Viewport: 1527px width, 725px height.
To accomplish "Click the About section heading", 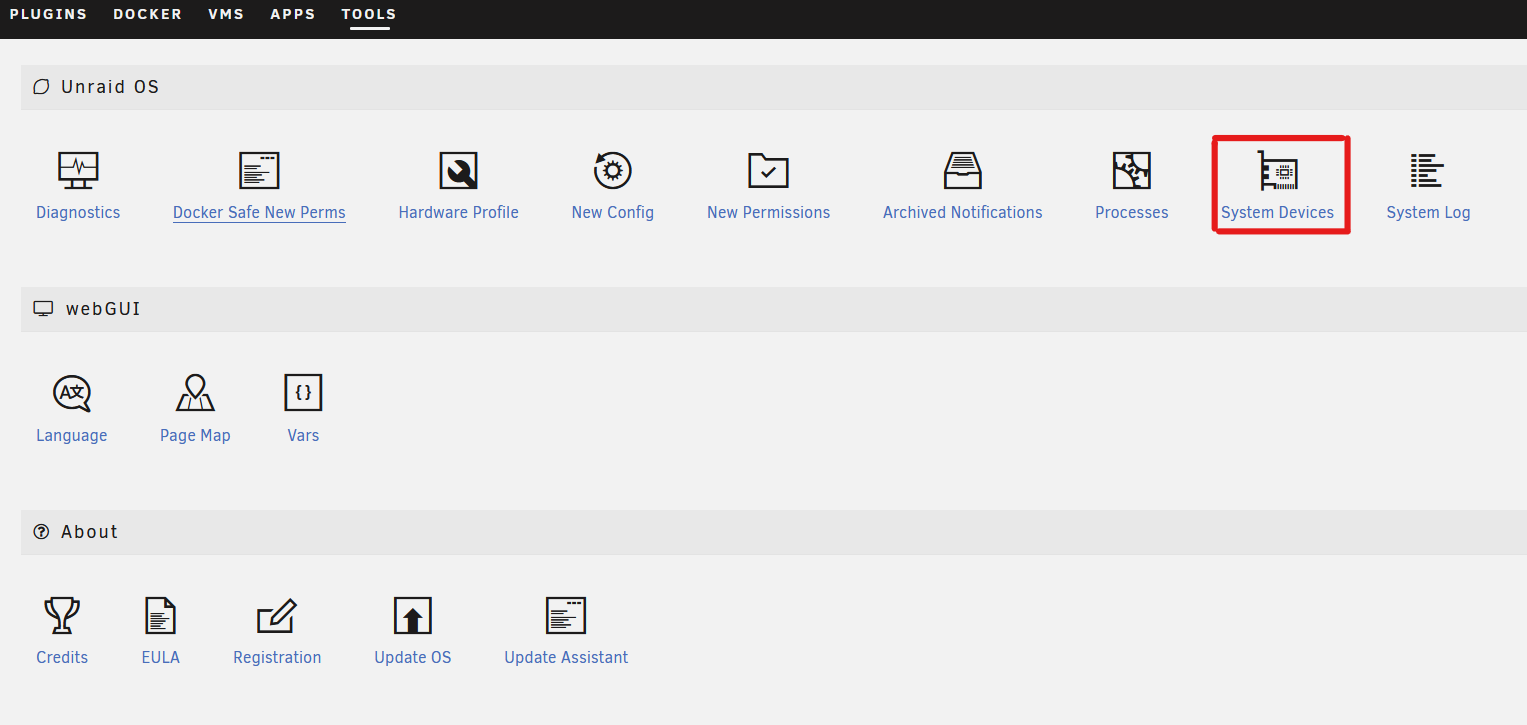I will point(89,532).
